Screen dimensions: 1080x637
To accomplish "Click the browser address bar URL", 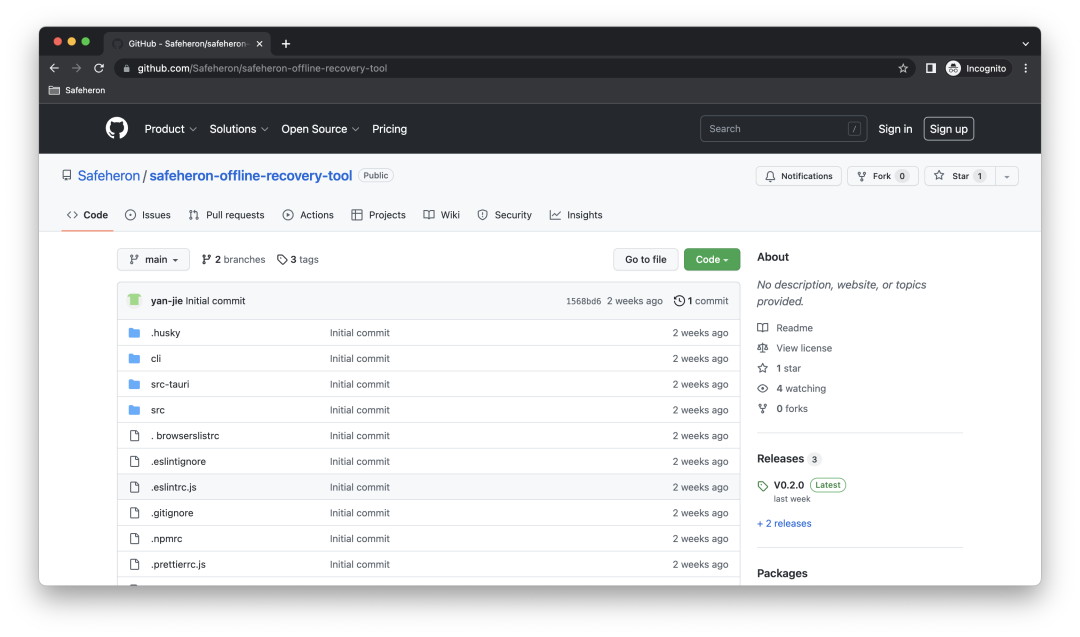I will [x=262, y=68].
